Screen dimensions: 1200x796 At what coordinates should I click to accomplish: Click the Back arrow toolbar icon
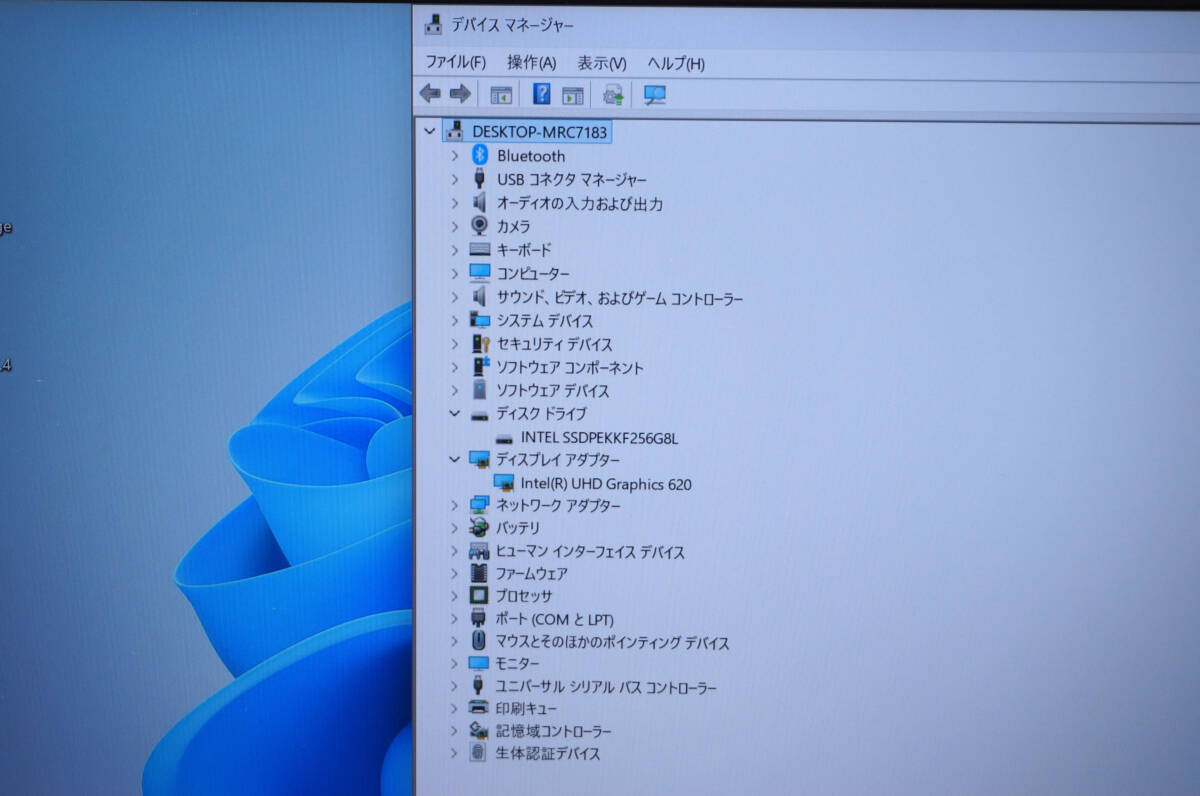point(430,94)
